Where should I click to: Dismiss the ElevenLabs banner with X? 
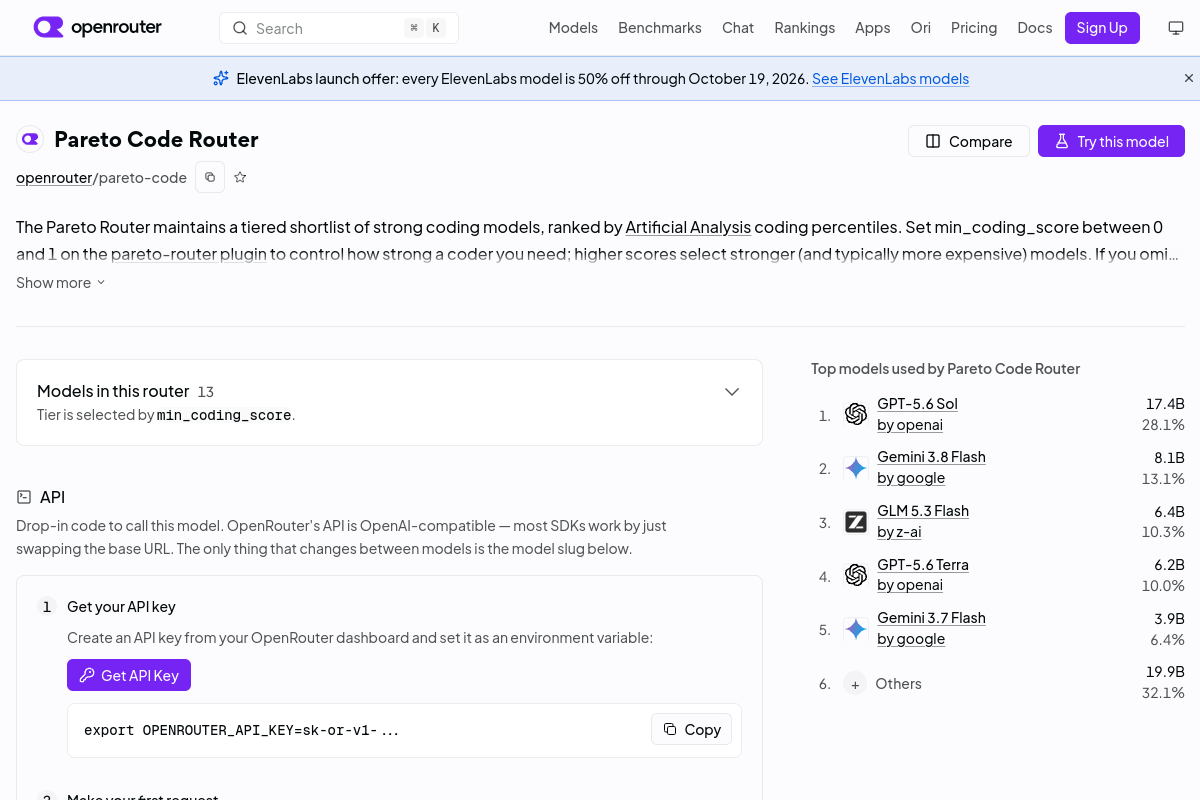(1189, 78)
